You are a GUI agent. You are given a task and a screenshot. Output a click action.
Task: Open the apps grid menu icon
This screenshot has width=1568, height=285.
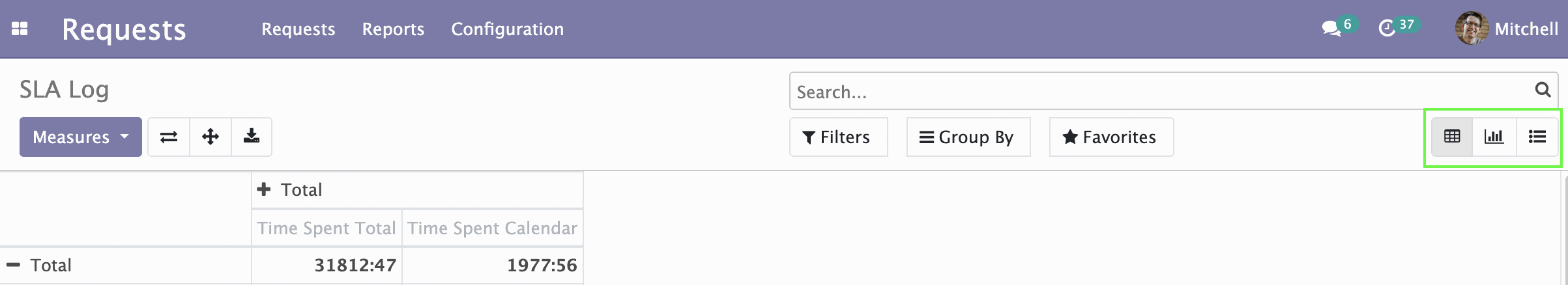click(20, 29)
